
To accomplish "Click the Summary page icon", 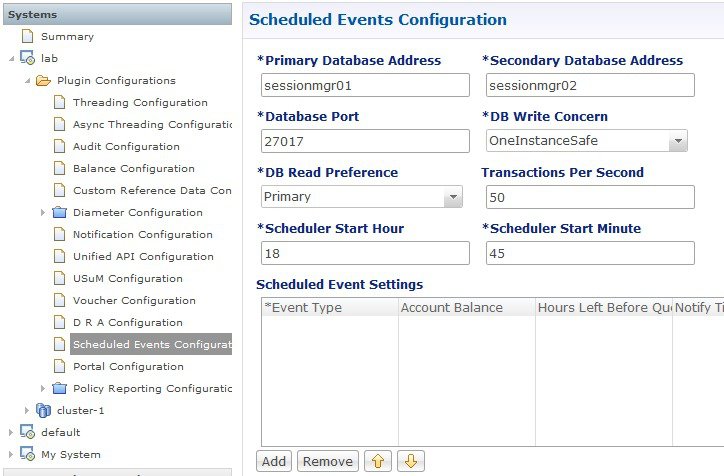I will point(28,36).
